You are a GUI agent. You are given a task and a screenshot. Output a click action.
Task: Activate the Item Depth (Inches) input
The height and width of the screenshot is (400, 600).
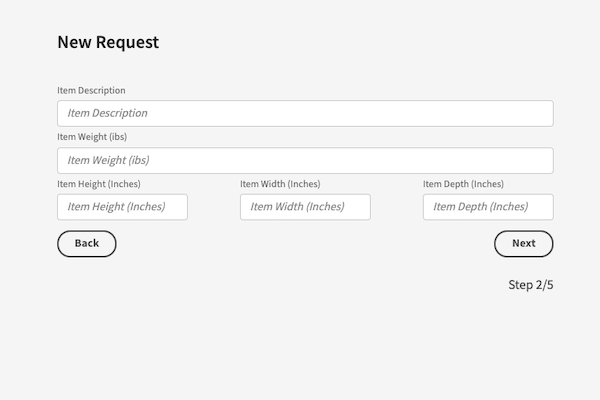pos(488,207)
